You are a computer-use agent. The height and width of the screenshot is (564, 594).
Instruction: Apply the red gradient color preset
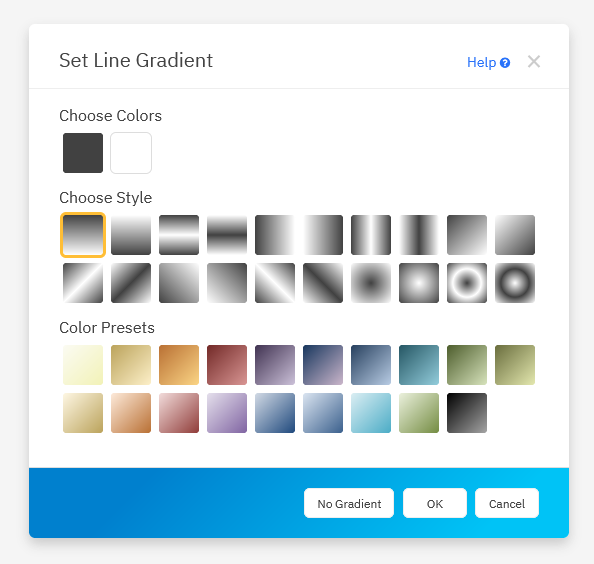tap(227, 365)
